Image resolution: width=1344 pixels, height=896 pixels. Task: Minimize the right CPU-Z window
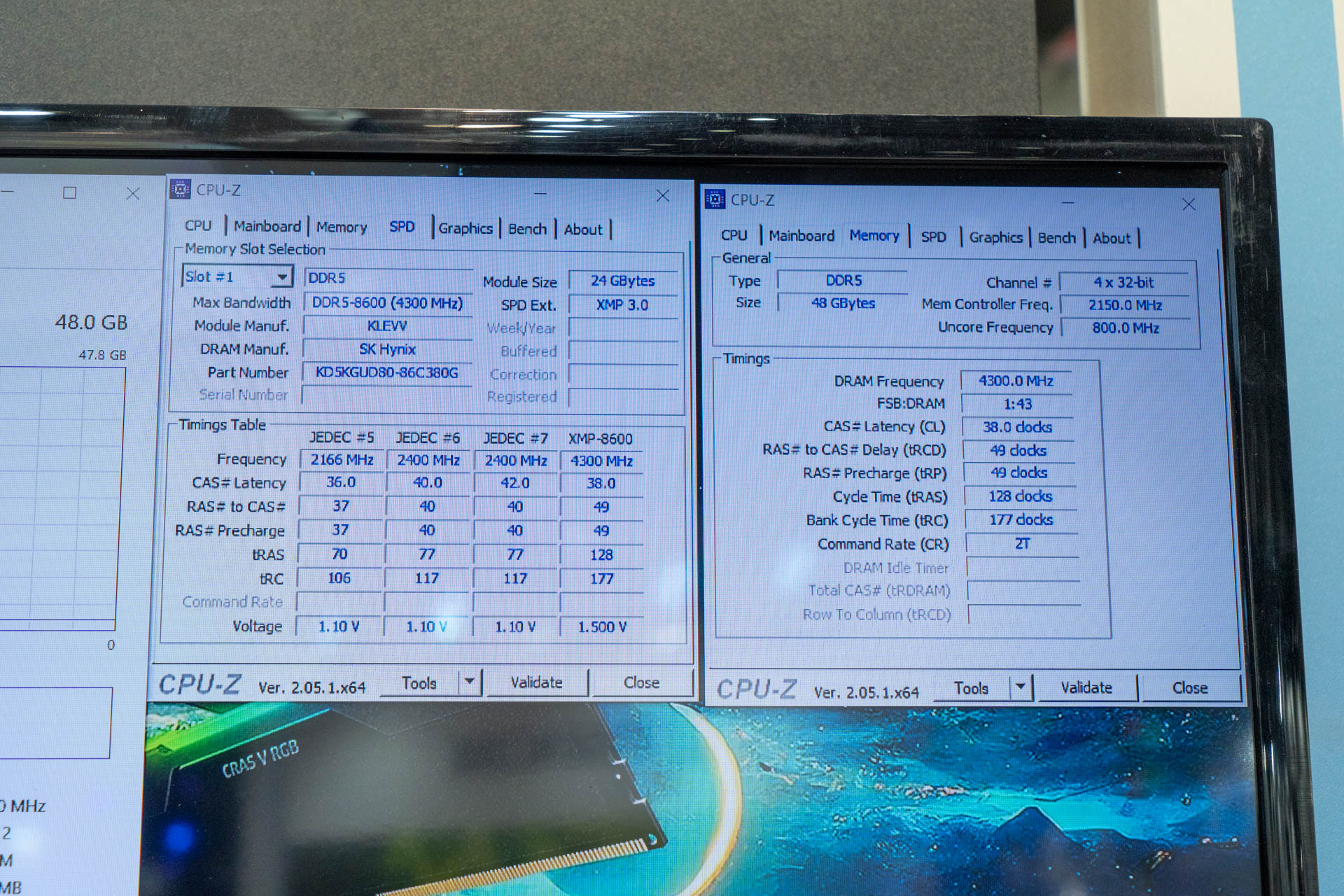click(1067, 202)
